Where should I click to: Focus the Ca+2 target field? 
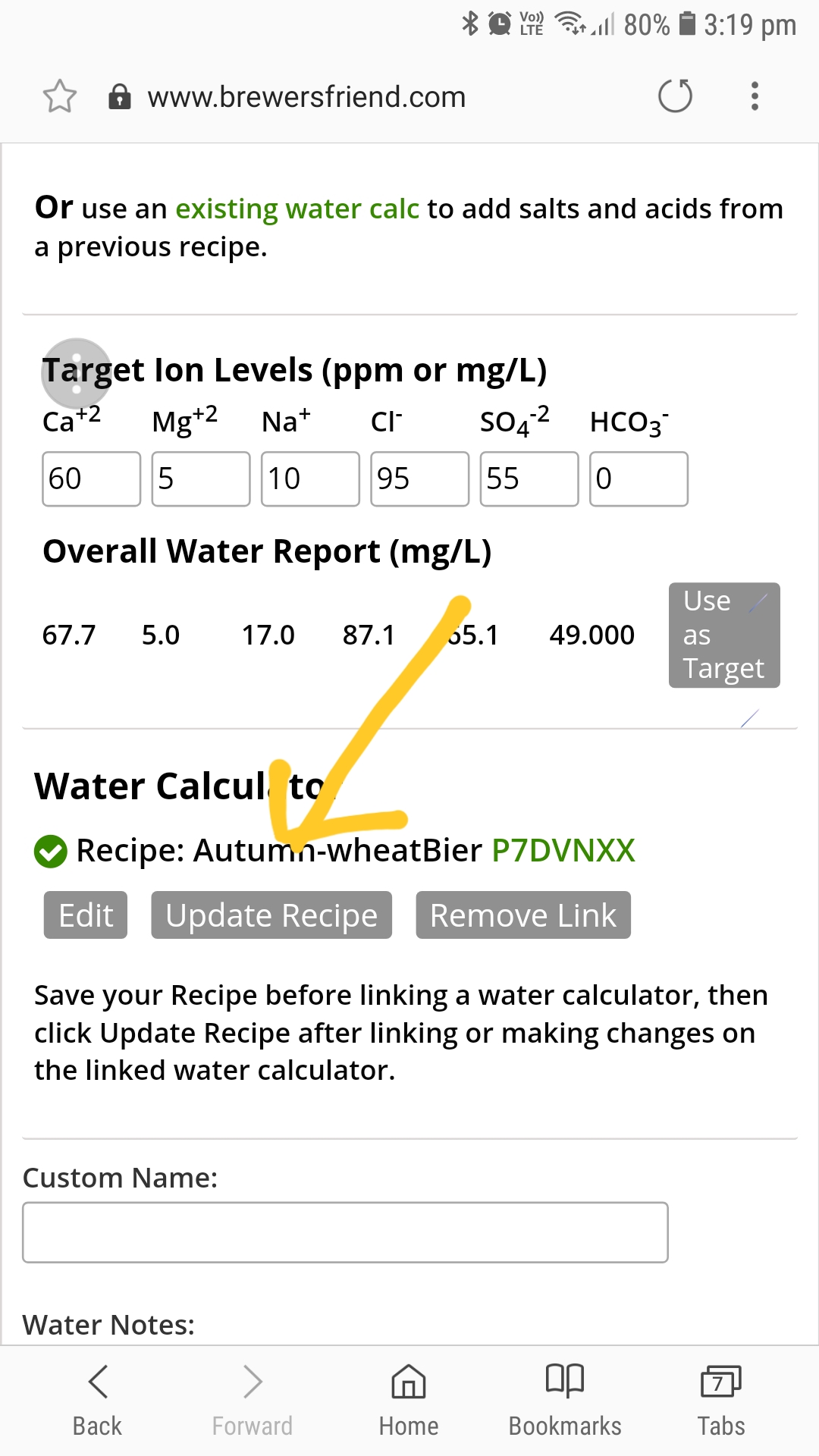(91, 479)
